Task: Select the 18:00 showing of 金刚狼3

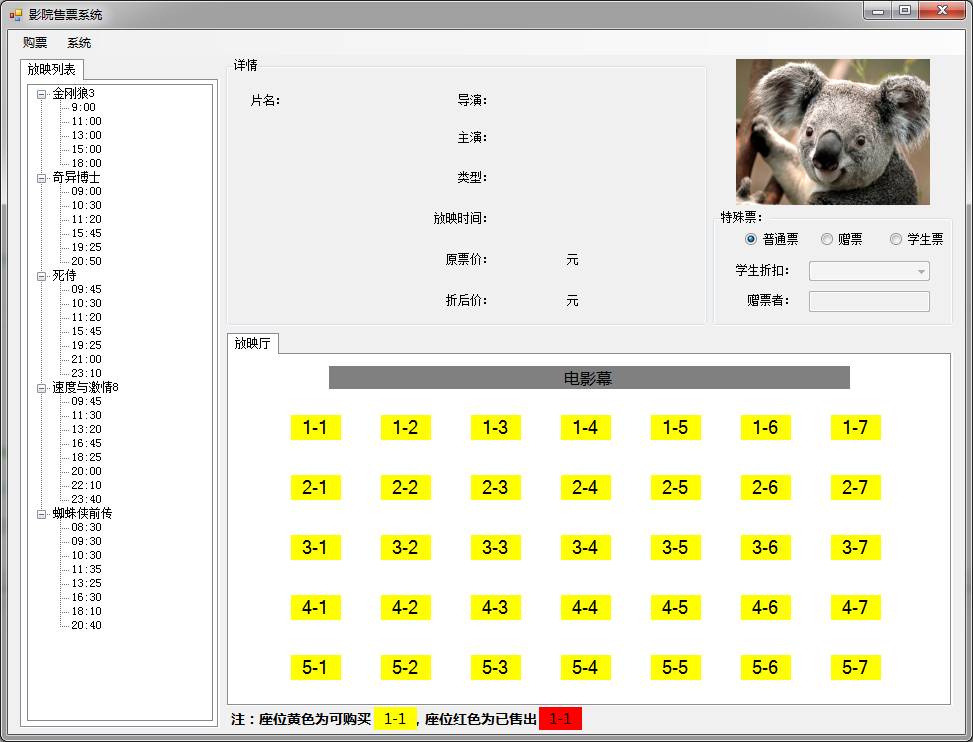Action: [86, 163]
